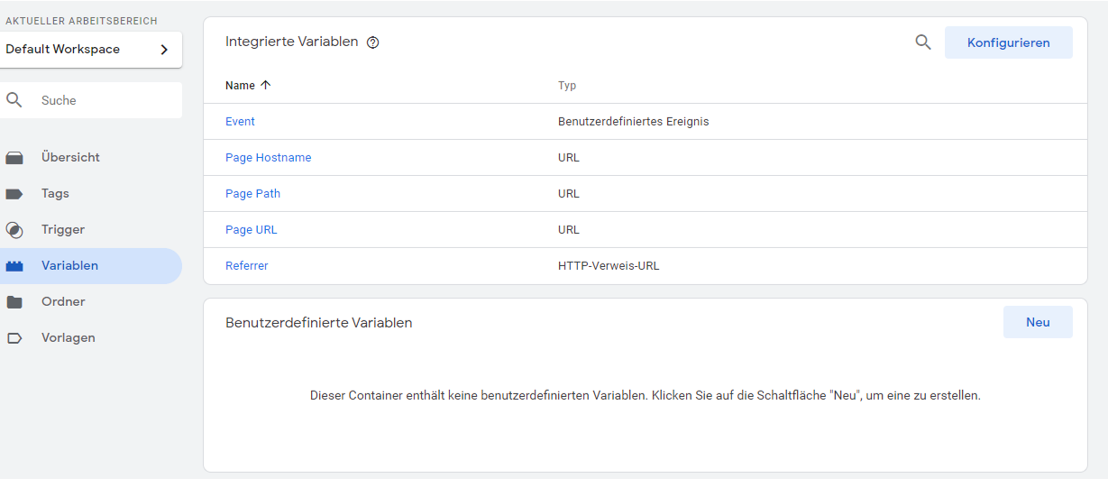Viewport: 1108px width, 479px height.
Task: Focus the Suche search field
Action: [x=91, y=100]
